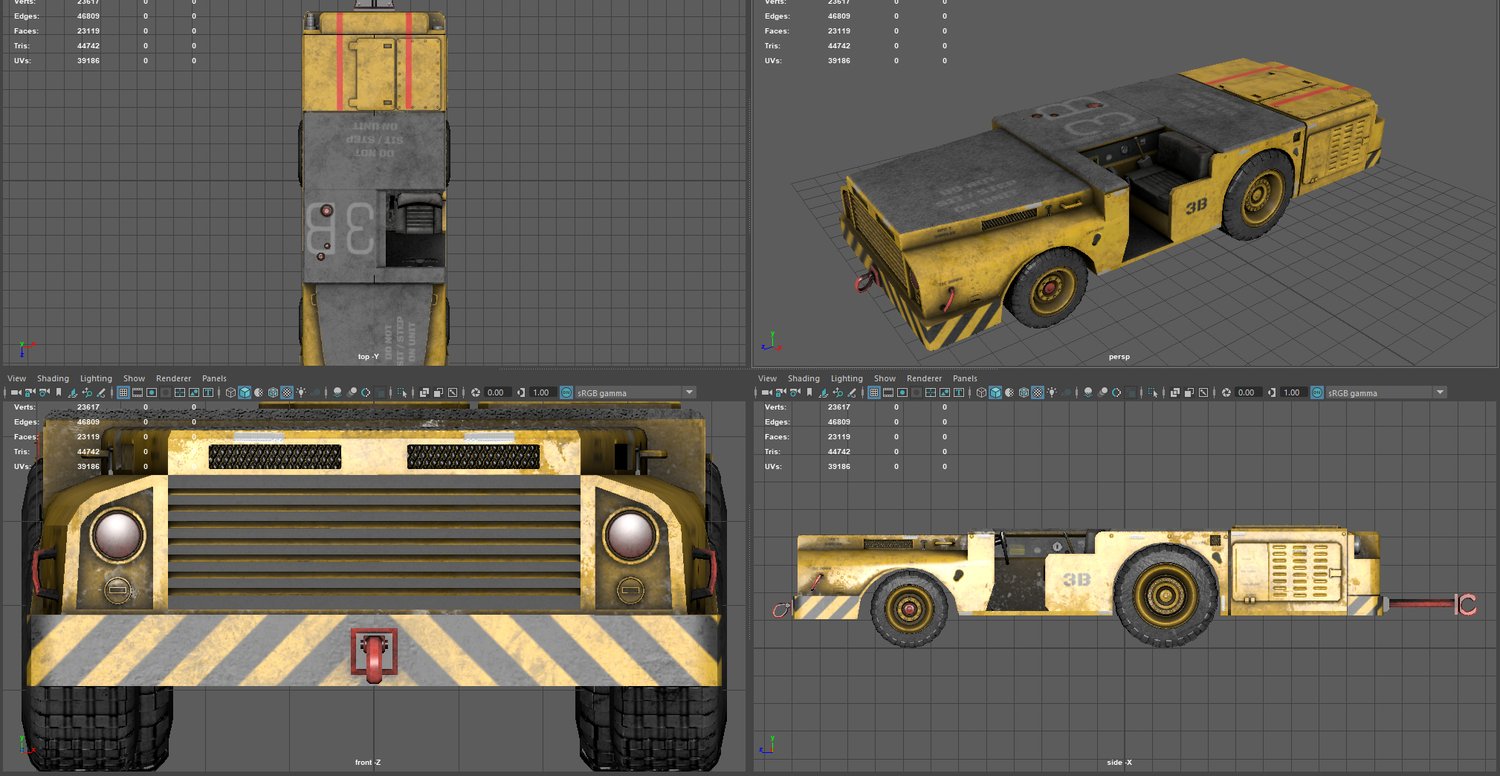1500x776 pixels.
Task: Open the Show menu in side view panel
Action: (884, 379)
